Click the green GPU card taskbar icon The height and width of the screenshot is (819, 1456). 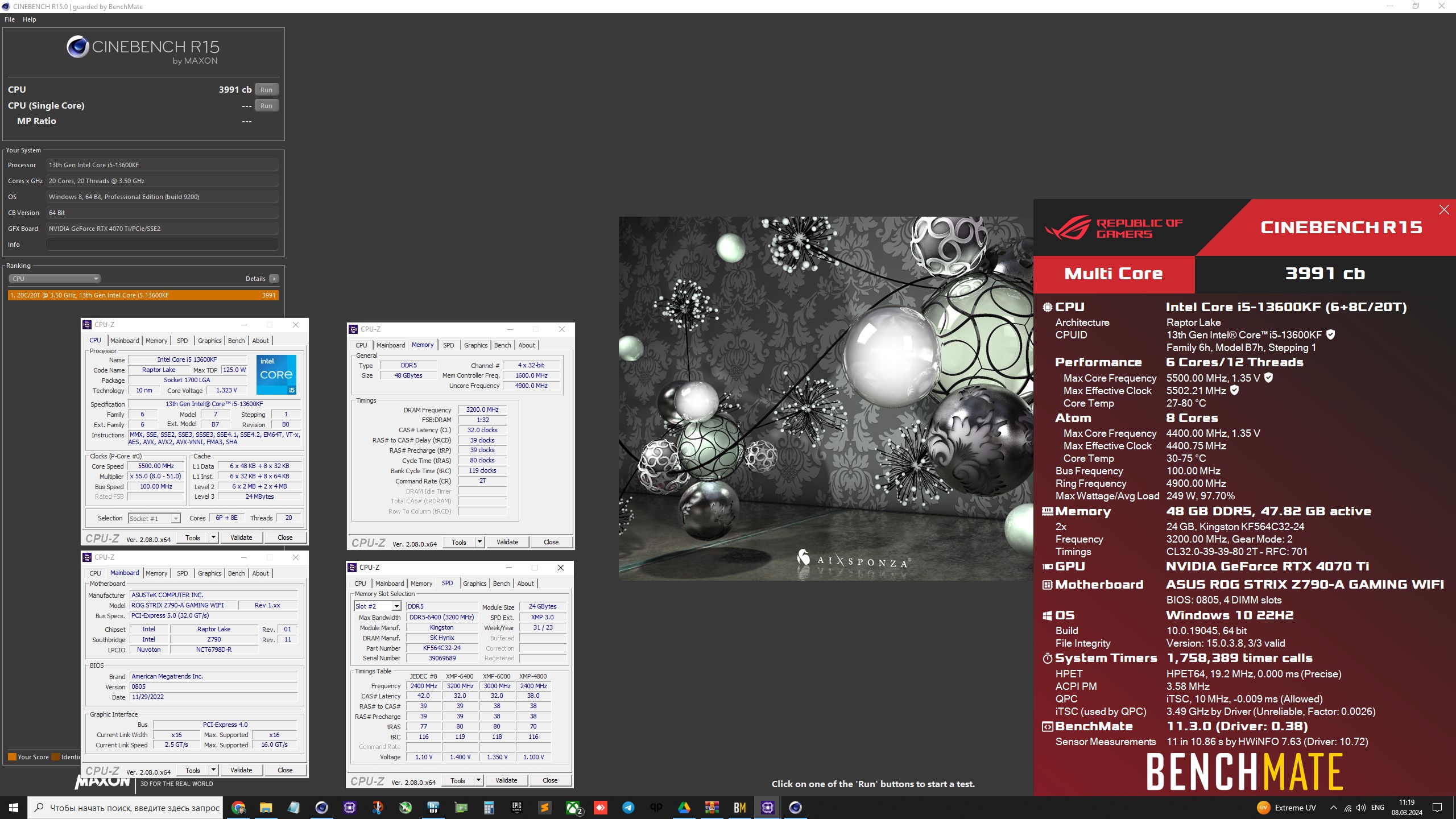tap(461, 807)
